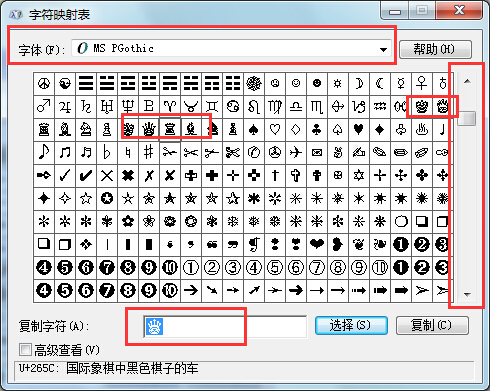
Task: Choose the outlined circled digit 1
Action: point(191,267)
